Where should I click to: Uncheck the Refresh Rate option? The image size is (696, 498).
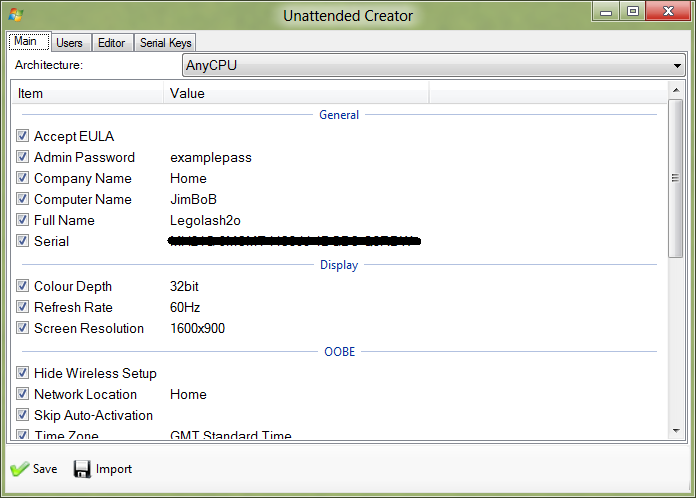(23, 307)
